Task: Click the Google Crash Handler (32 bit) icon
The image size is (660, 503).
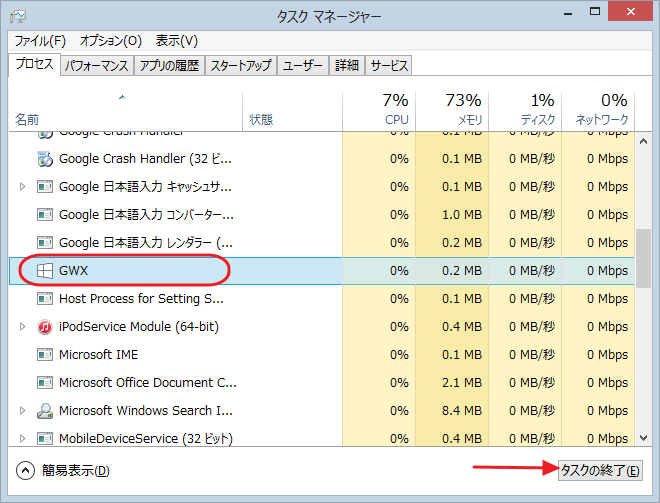Action: 44,159
